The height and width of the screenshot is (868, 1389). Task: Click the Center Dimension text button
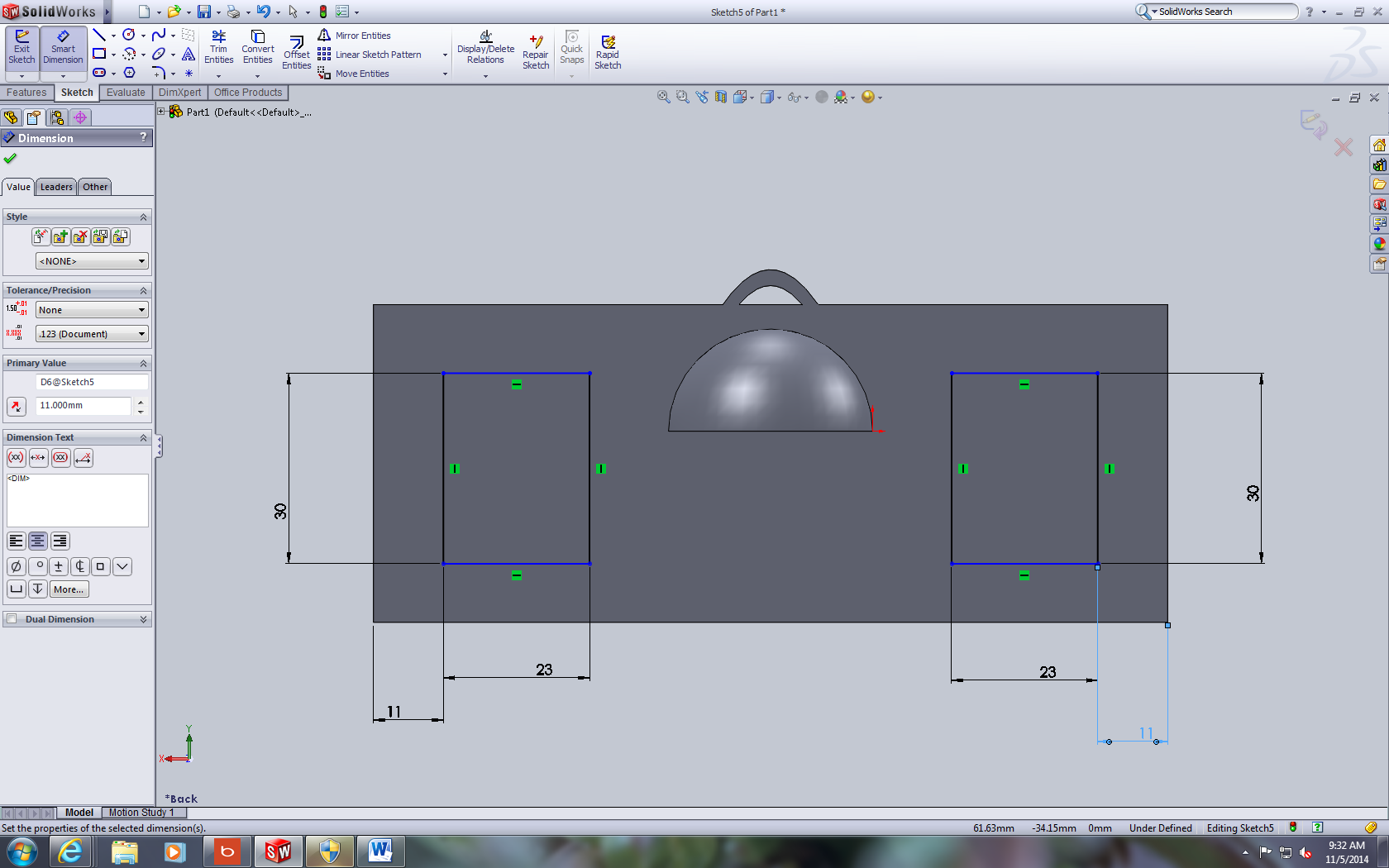click(38, 457)
